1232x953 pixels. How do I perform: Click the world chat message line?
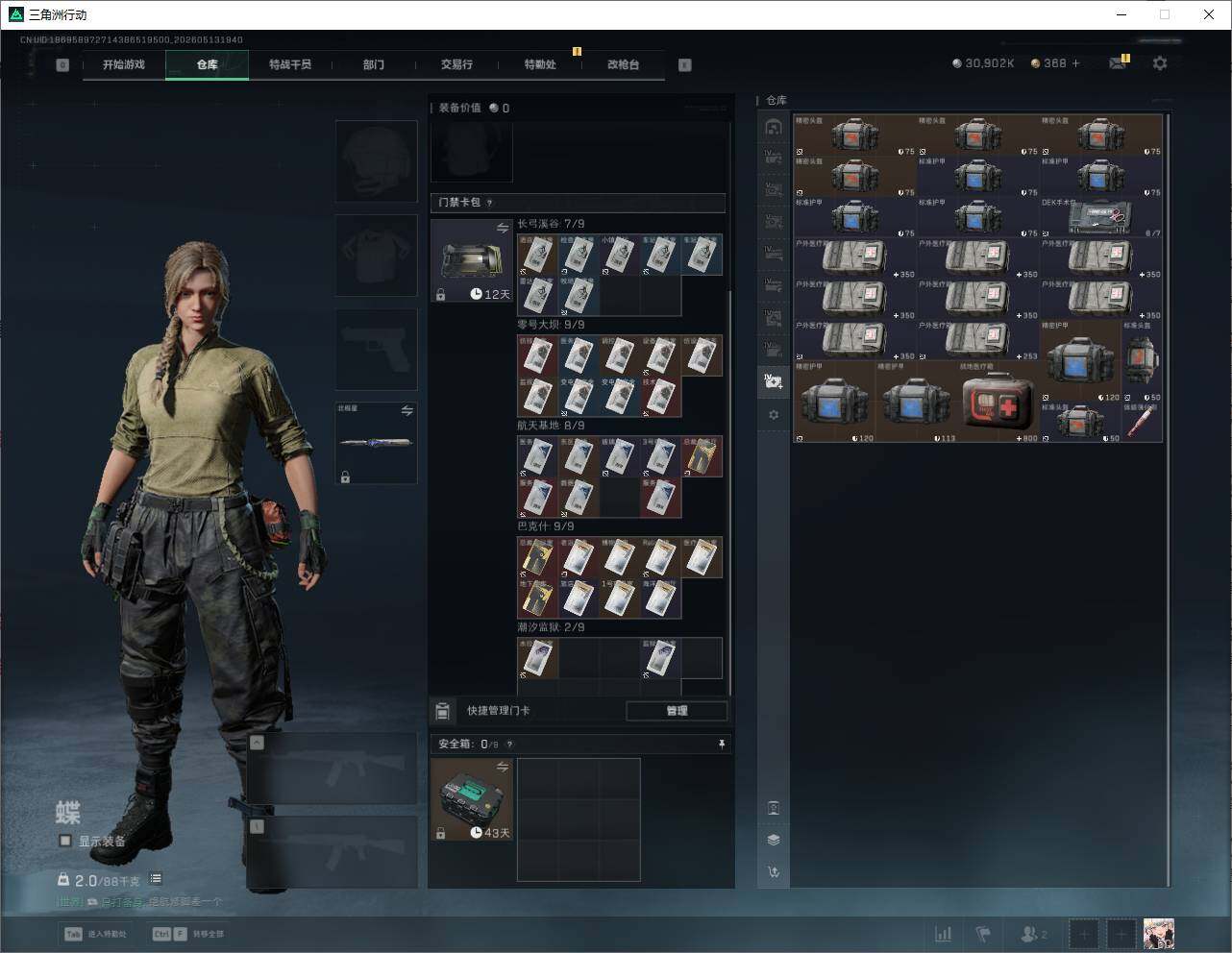click(139, 902)
